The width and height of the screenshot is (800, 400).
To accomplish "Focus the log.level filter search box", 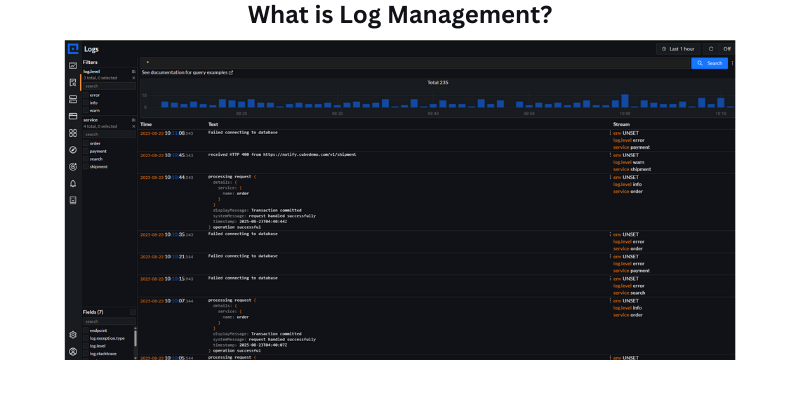I will tap(109, 86).
